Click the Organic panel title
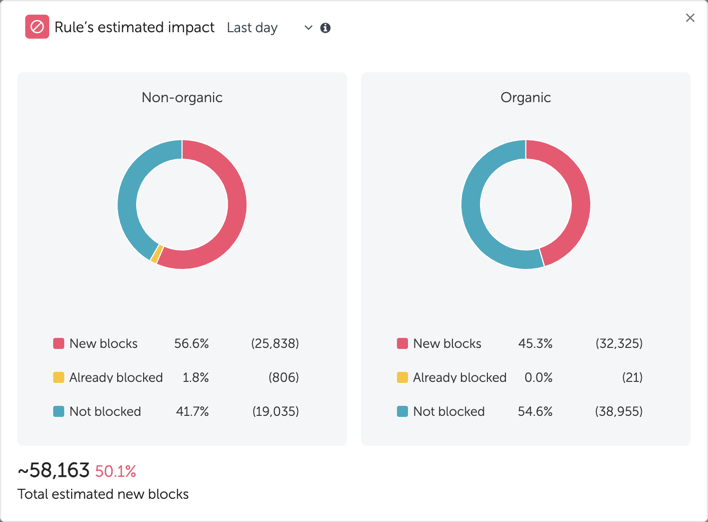Screen dimensions: 708x522 click(525, 98)
